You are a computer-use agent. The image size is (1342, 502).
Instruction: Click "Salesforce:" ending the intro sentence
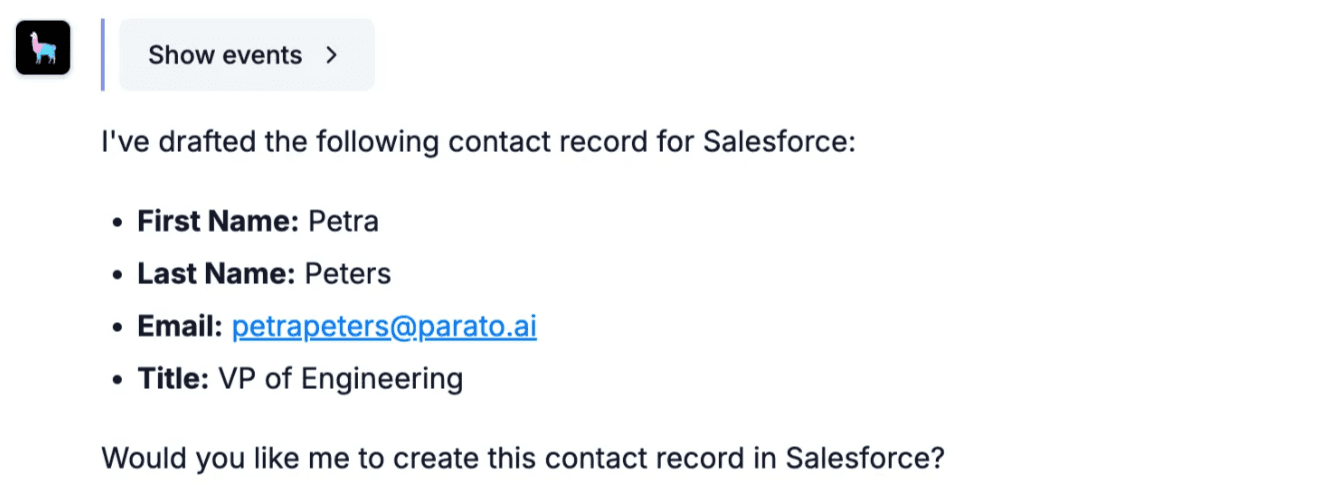tap(779, 142)
